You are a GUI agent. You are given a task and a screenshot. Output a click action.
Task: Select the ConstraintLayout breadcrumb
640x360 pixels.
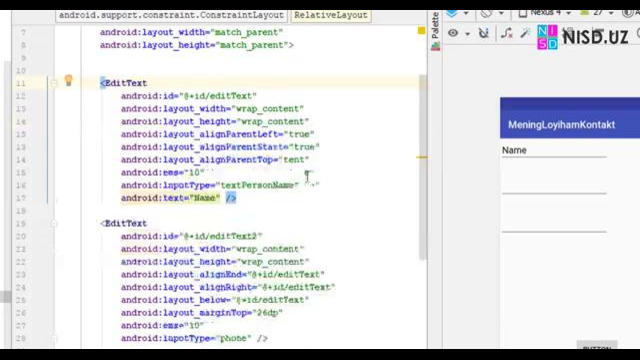click(x=171, y=15)
